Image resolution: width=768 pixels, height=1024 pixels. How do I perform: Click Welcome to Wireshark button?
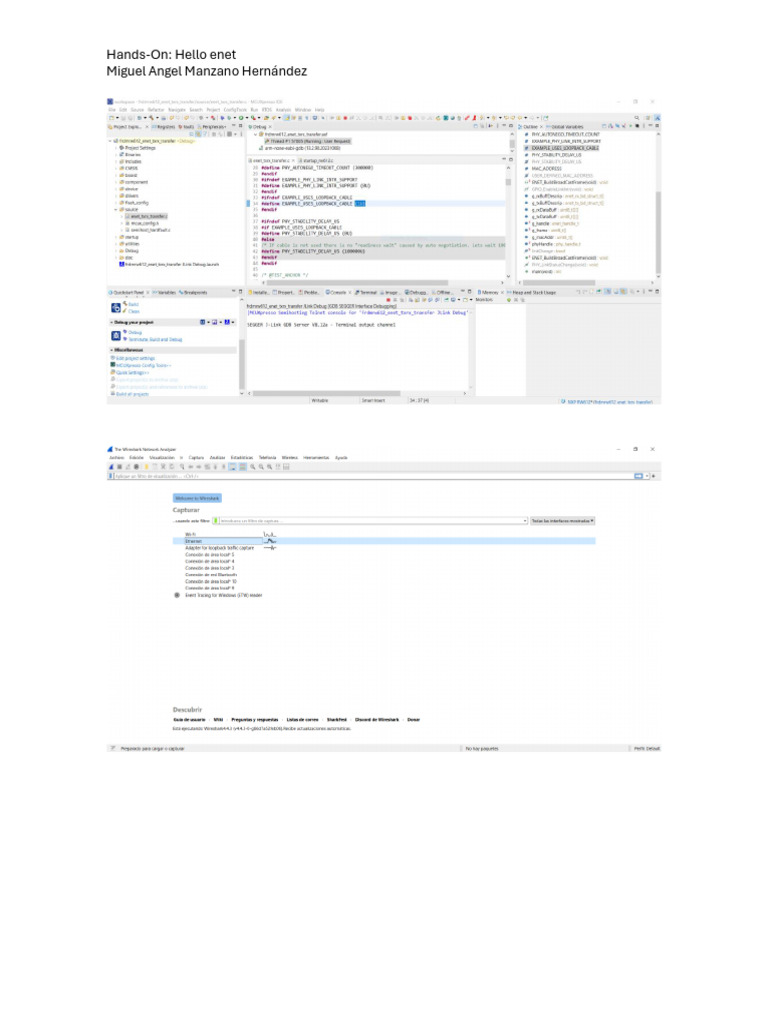[x=197, y=498]
